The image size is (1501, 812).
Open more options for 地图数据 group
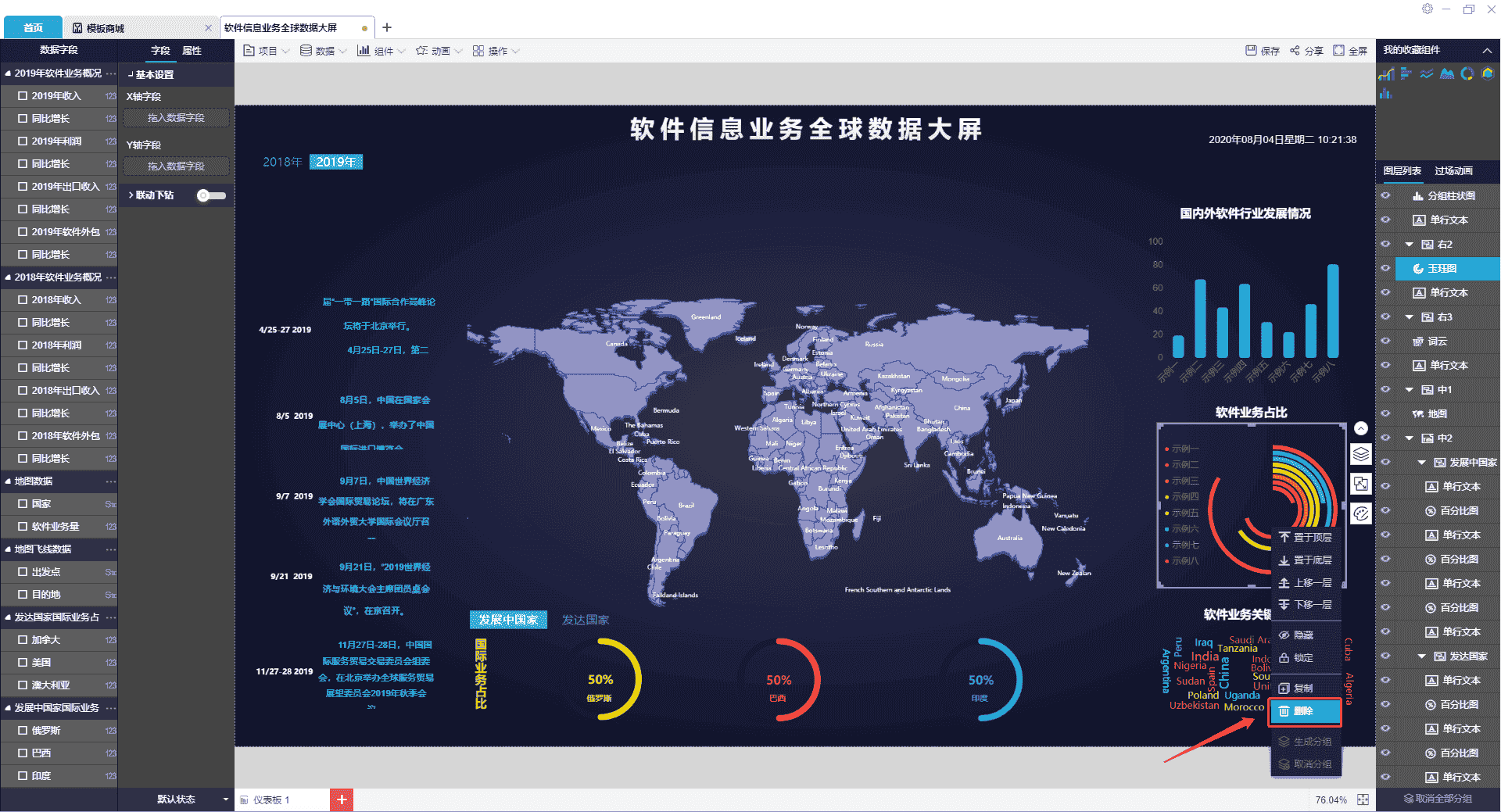pyautogui.click(x=111, y=481)
